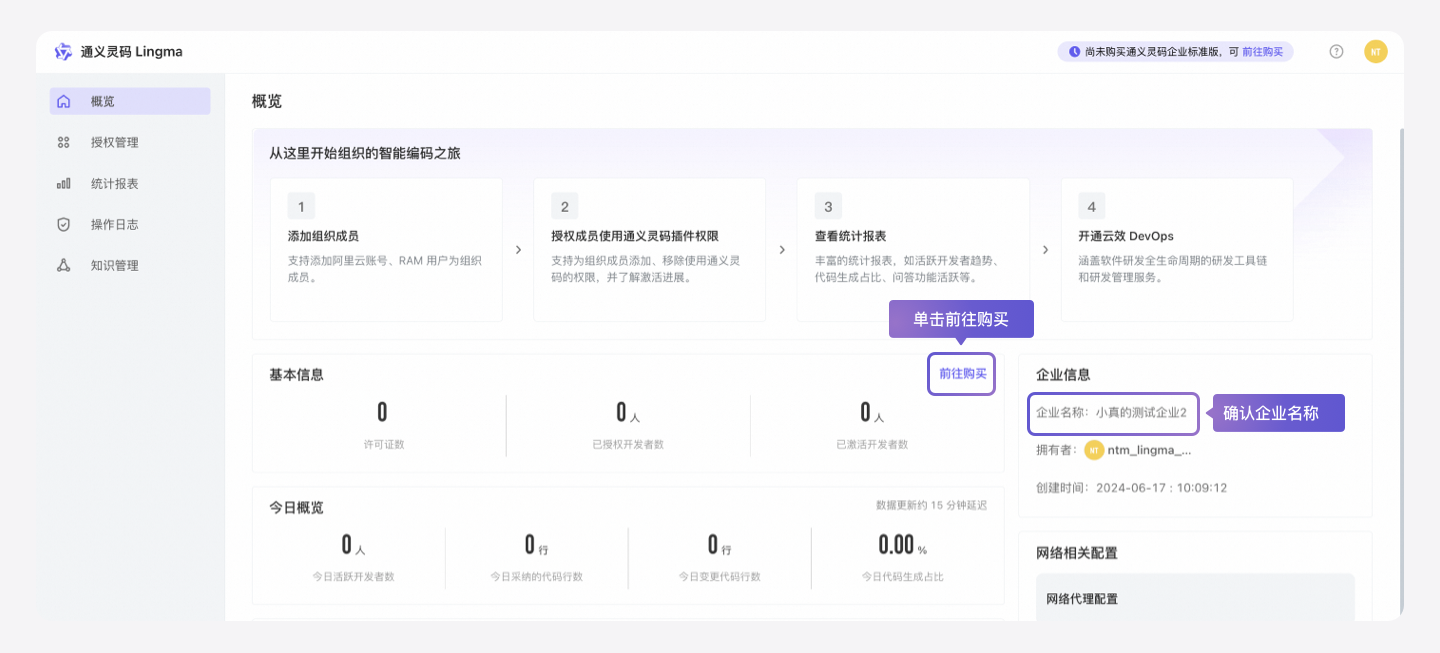Click 创建时间 2024-06-17 text

(x=1131, y=488)
